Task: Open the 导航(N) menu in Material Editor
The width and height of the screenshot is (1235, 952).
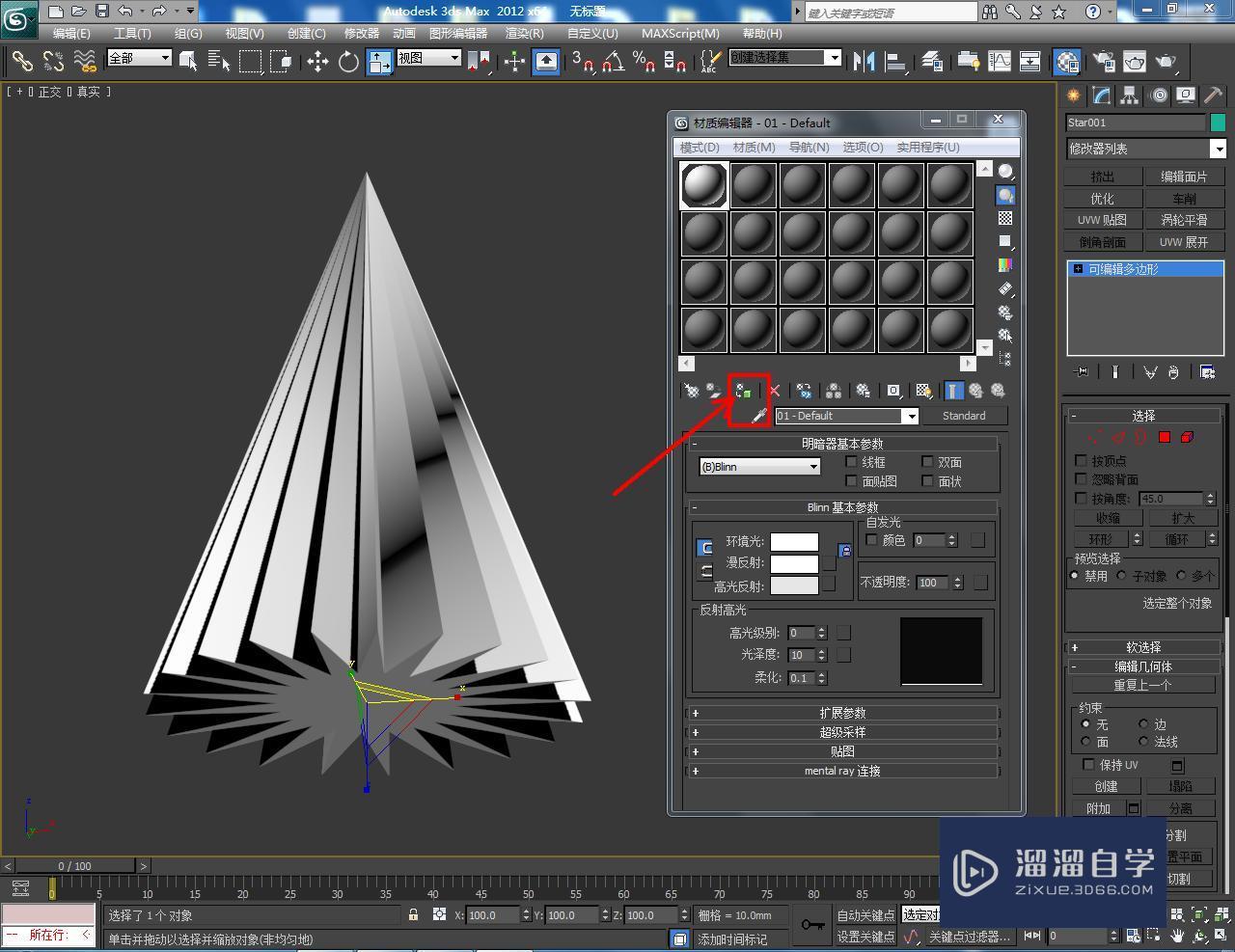Action: [809, 148]
